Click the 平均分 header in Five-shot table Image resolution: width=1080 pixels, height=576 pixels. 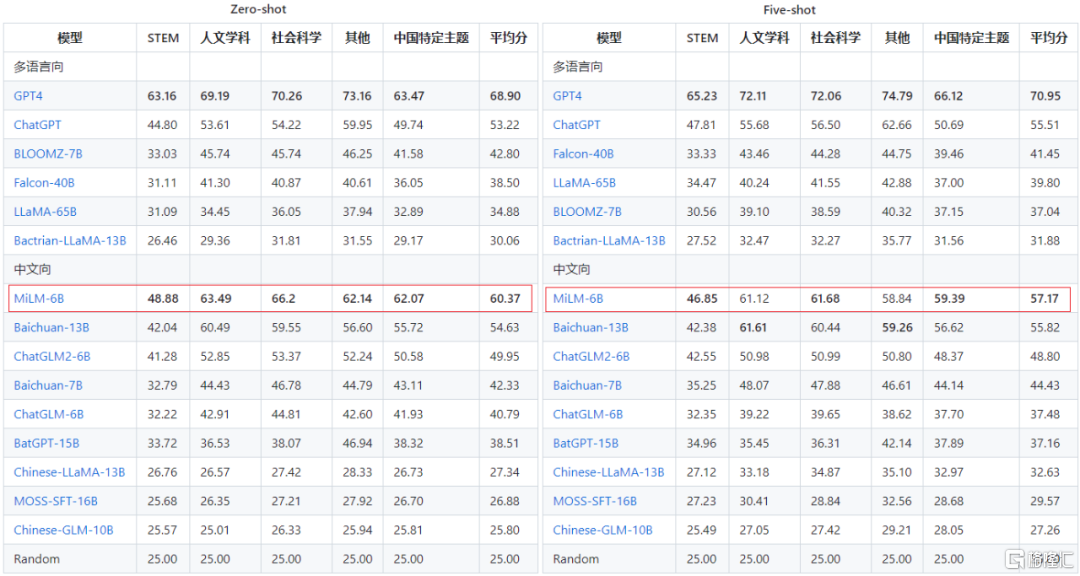(1048, 38)
